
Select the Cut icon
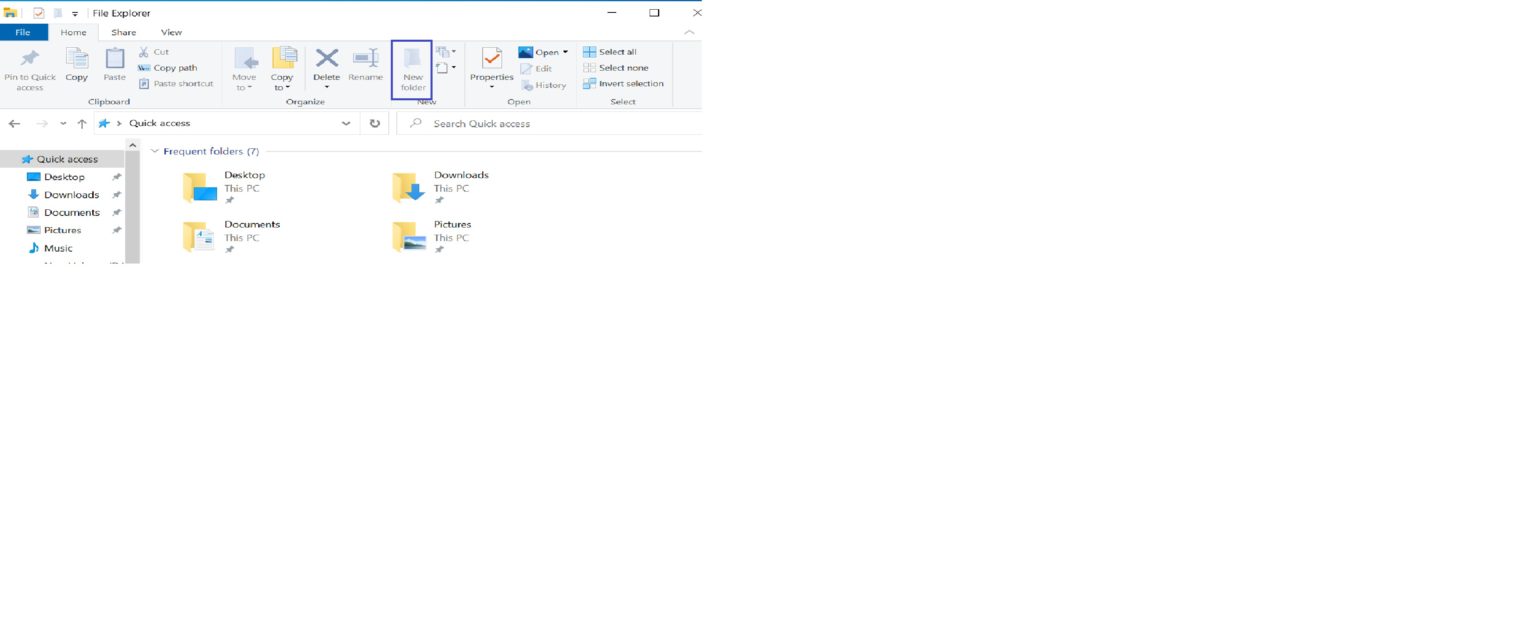158,51
